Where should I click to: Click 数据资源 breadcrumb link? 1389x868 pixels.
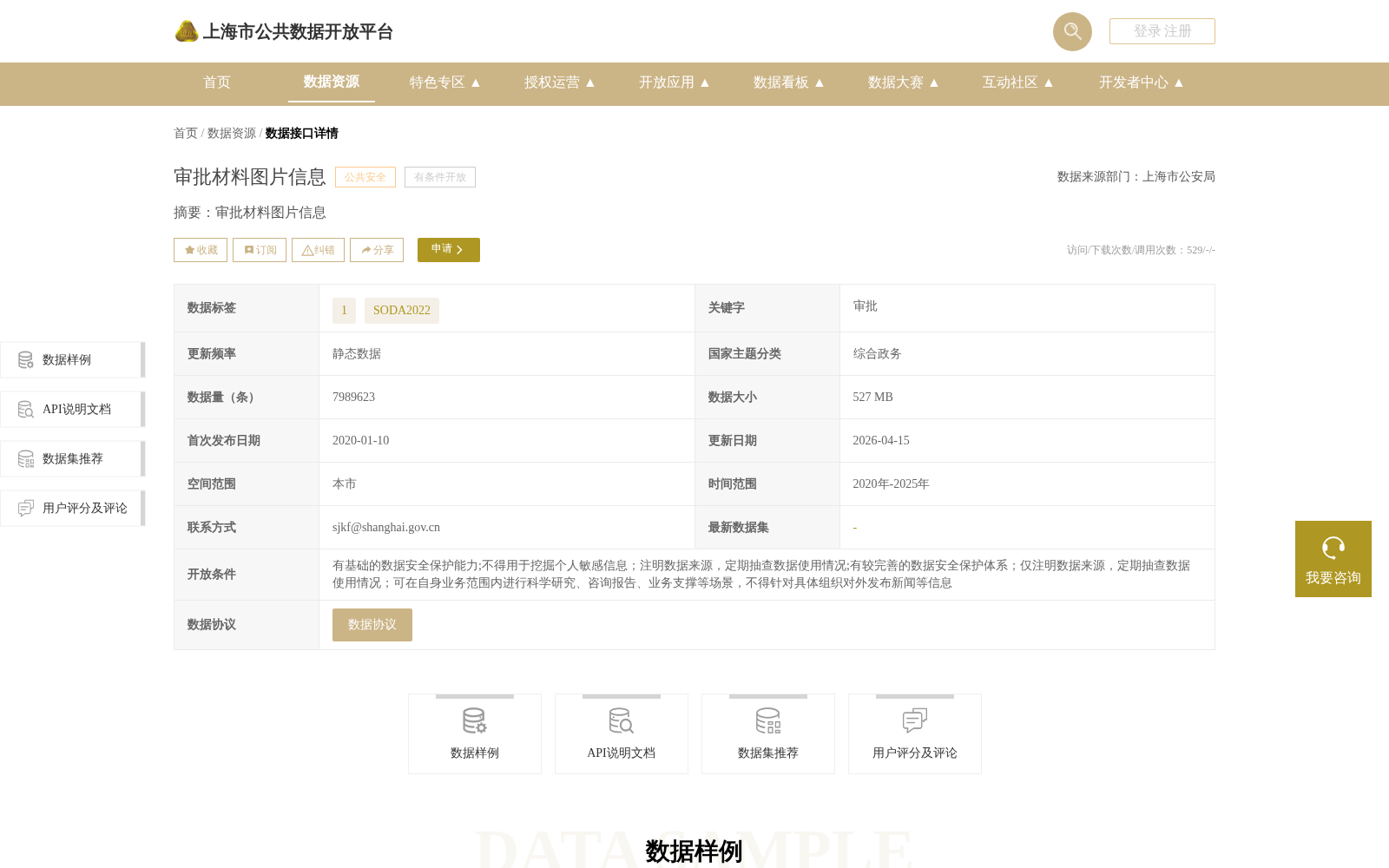tap(232, 133)
